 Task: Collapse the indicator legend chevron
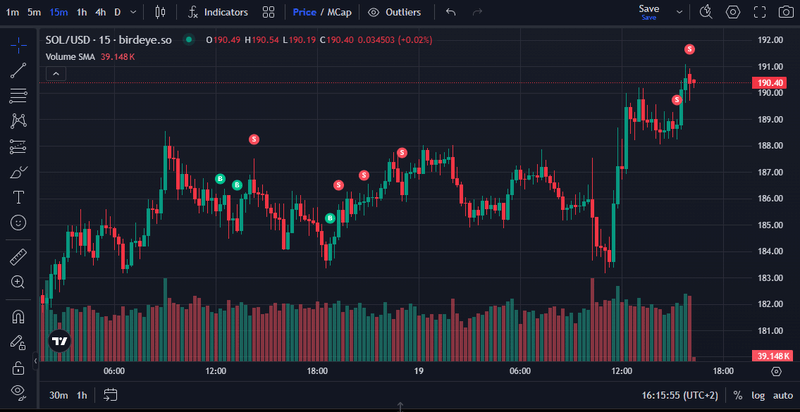(55, 73)
